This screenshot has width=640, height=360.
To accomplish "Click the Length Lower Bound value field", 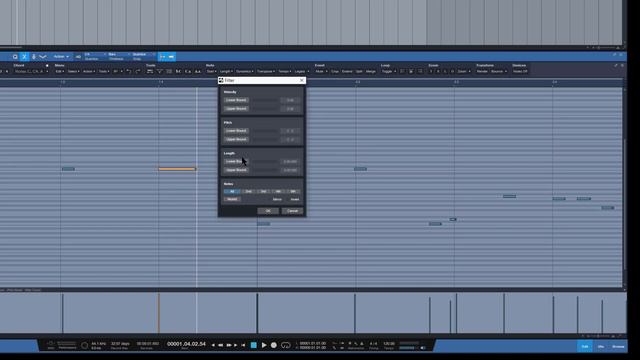I will click(291, 162).
